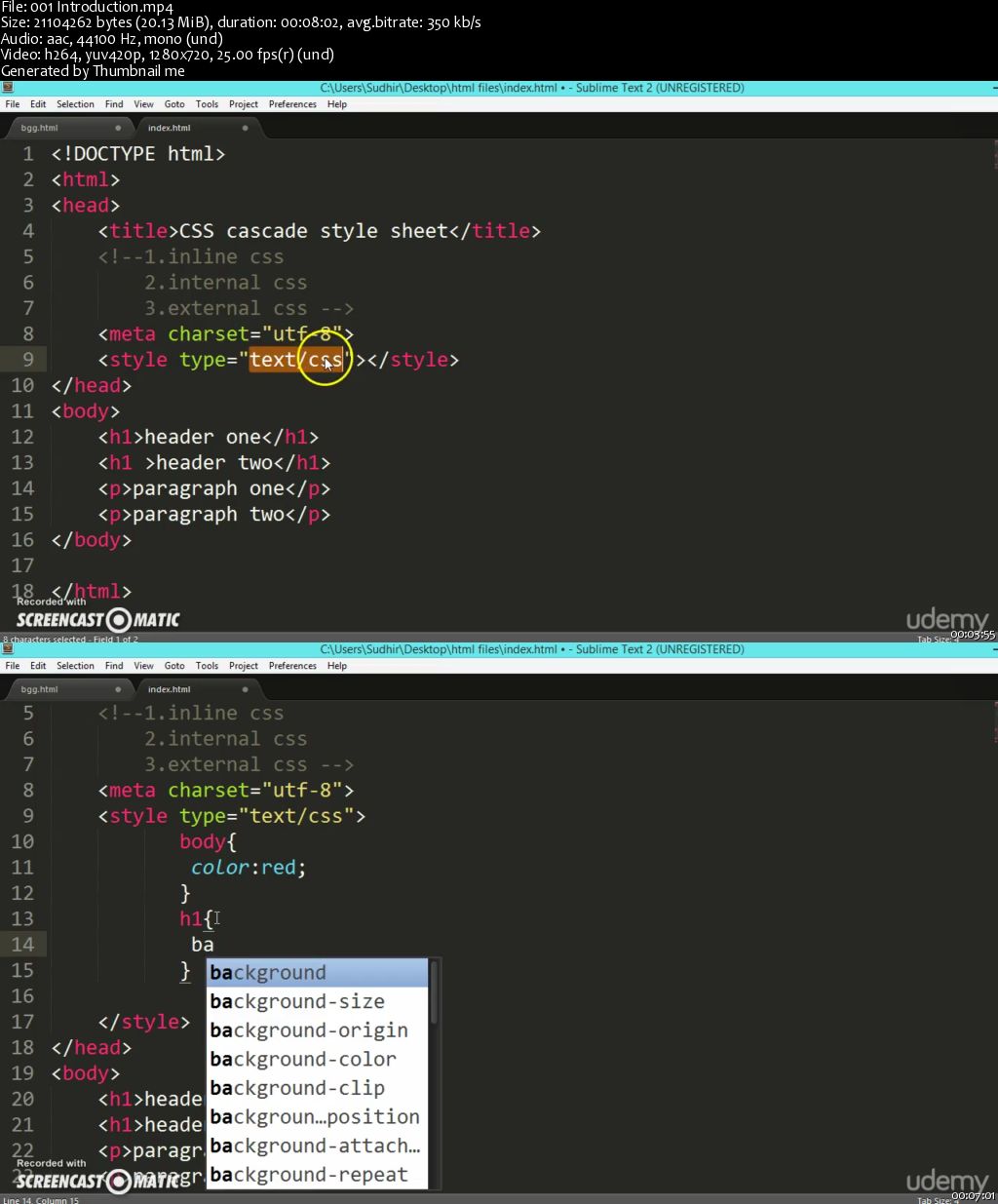
Task: Click '<!DOCTYPE html>' on line 1
Action: click(138, 154)
